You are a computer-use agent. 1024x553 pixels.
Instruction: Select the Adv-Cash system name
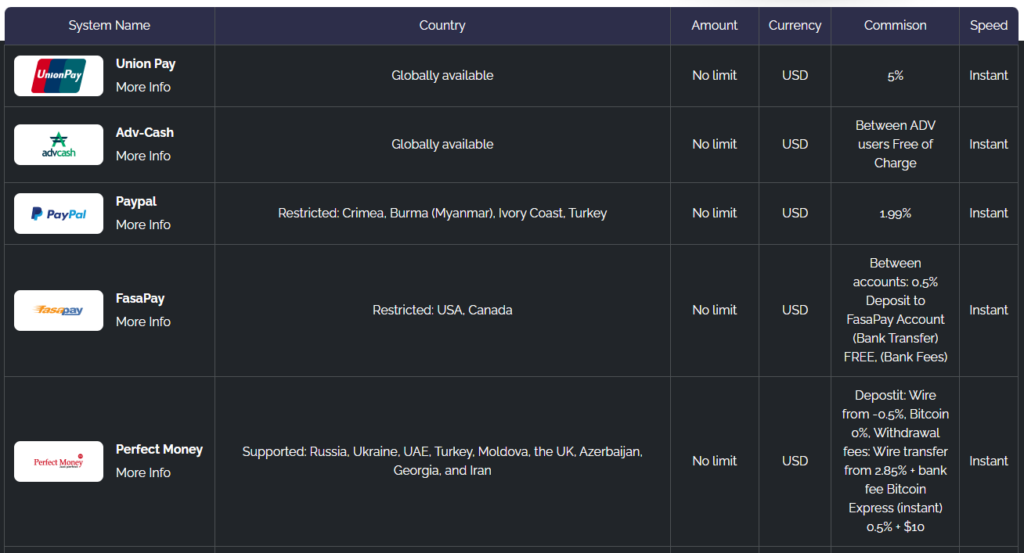[x=145, y=133]
